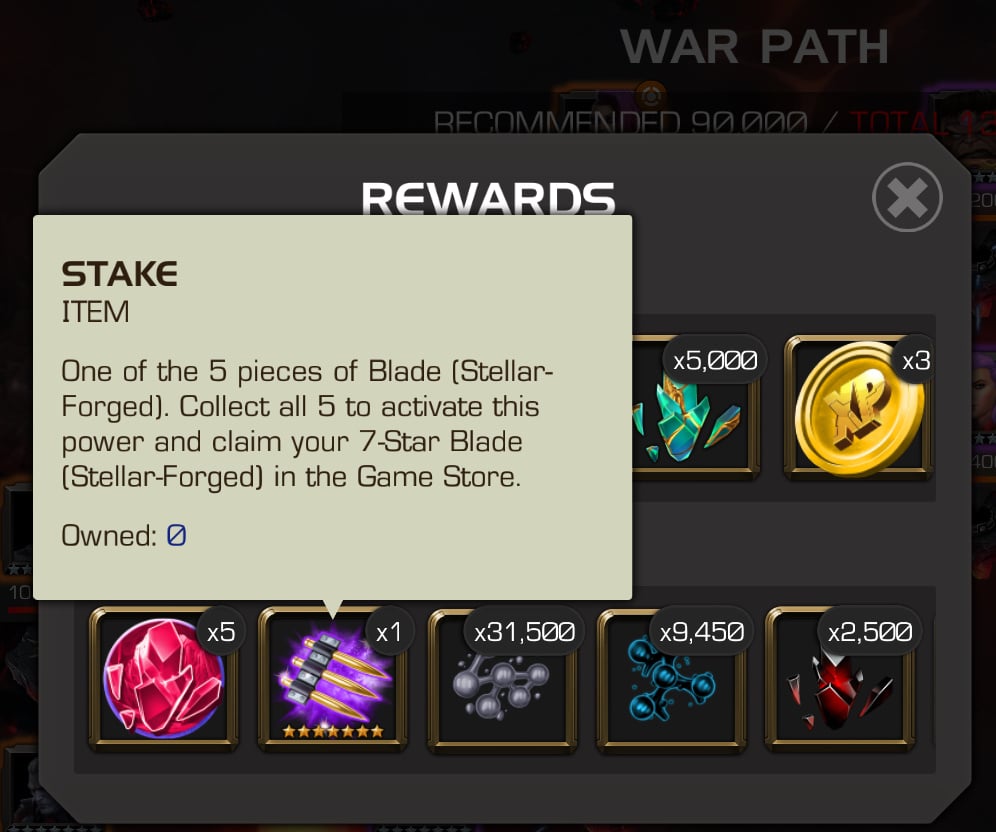Screen dimensions: 996x832
Task: Tap the x31,500 quantity label
Action: tap(524, 632)
